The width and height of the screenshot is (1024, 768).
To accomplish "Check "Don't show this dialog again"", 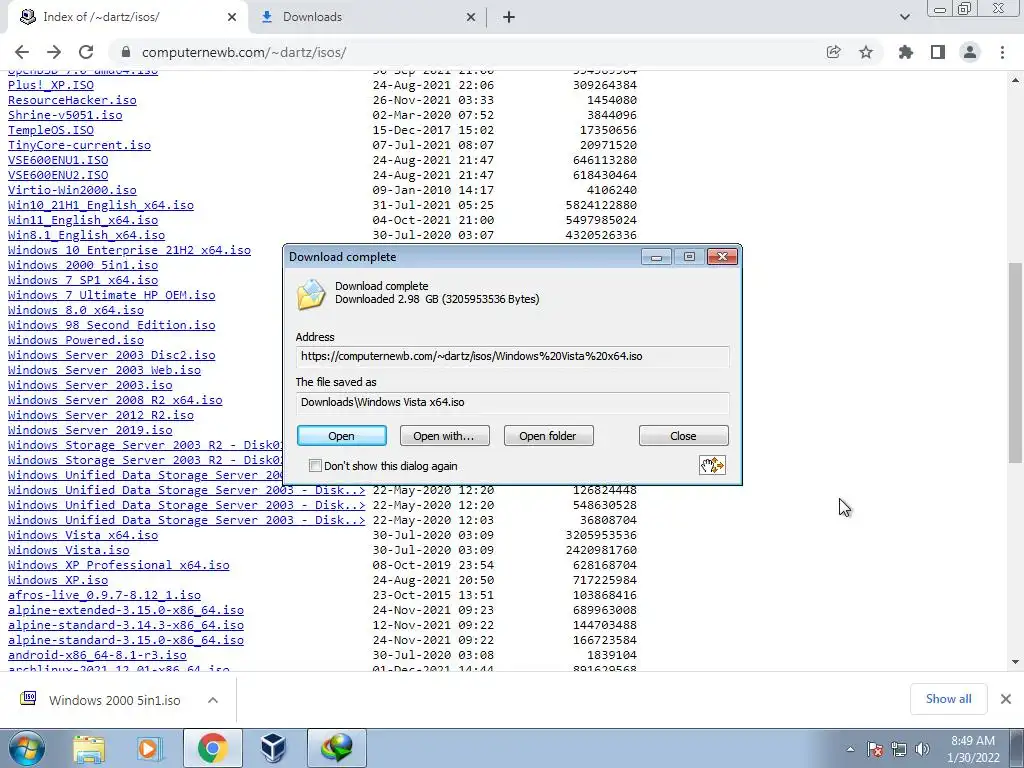I will pyautogui.click(x=315, y=466).
